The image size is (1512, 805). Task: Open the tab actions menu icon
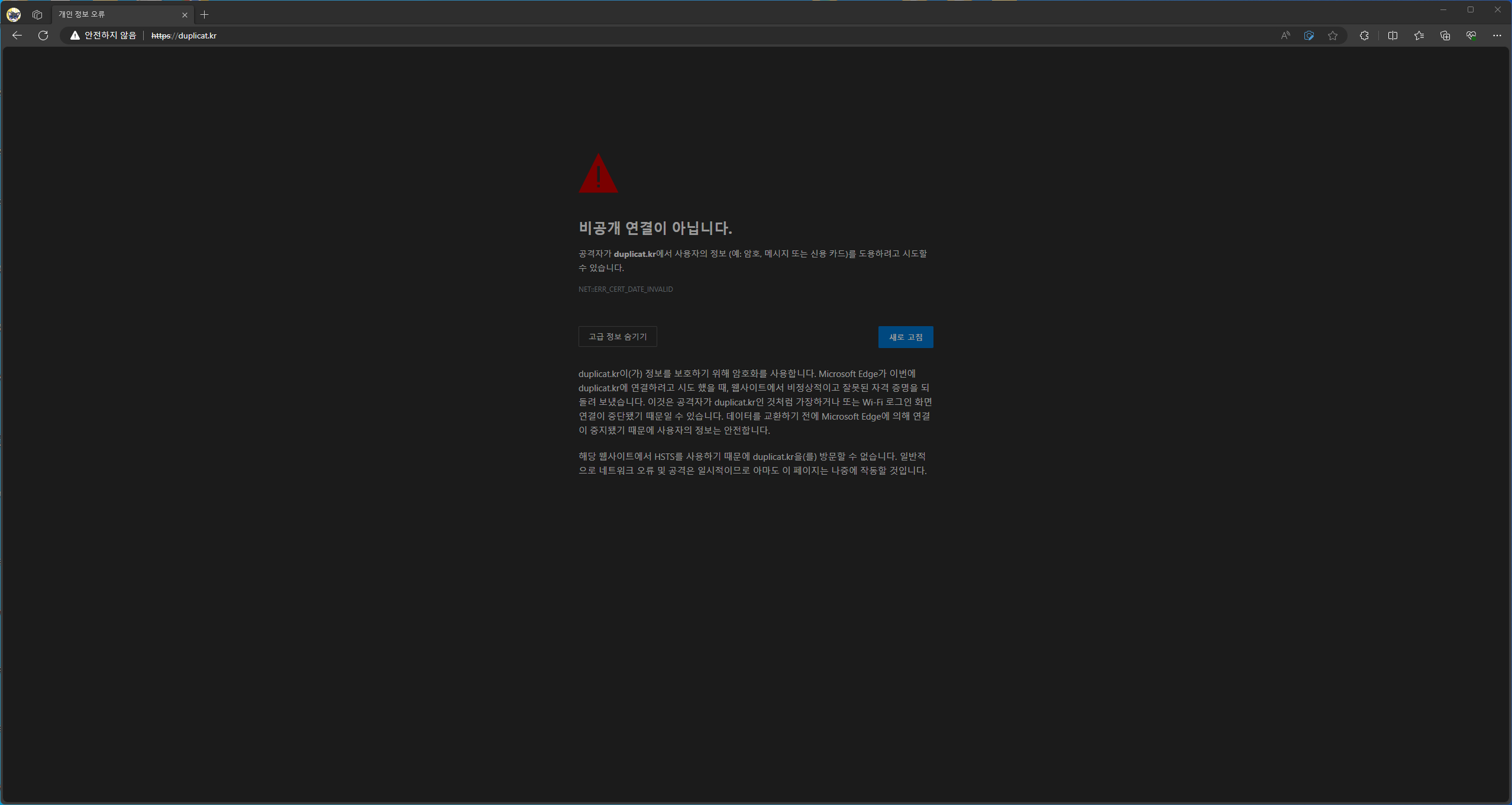pyautogui.click(x=37, y=15)
